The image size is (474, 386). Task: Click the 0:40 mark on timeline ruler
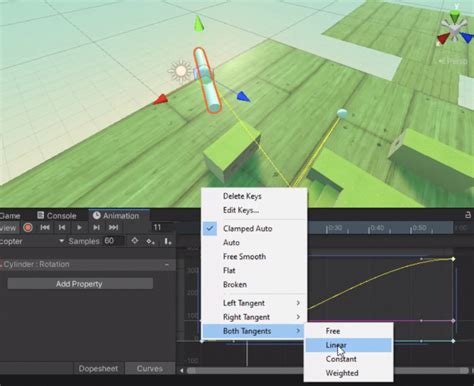click(377, 228)
